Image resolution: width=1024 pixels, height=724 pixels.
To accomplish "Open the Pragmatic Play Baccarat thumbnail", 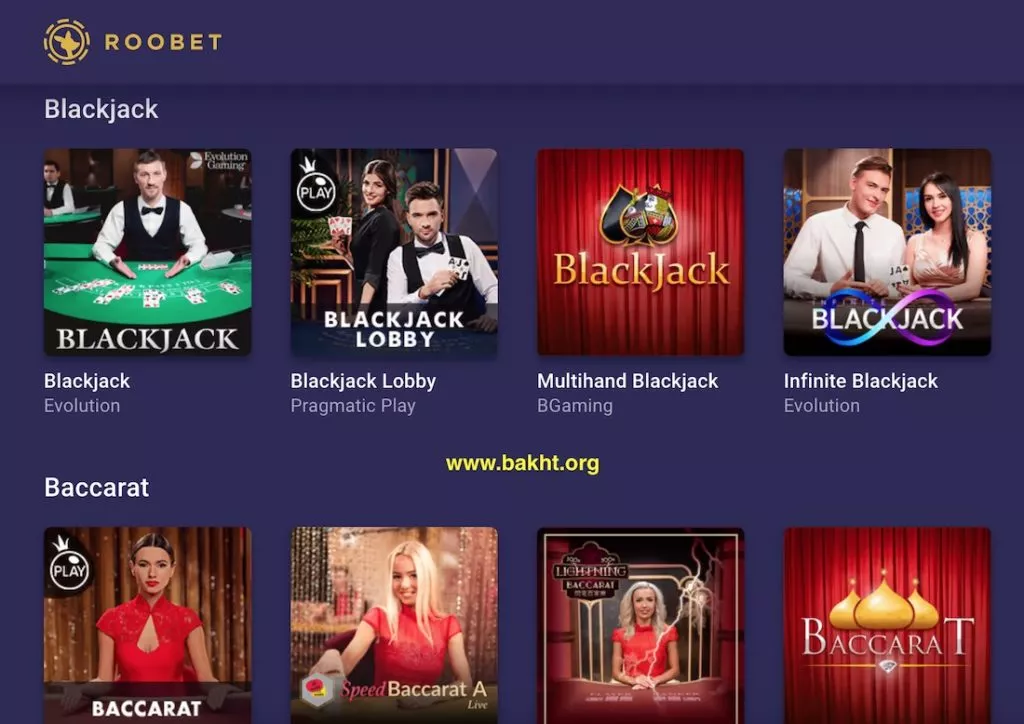I will click(148, 625).
